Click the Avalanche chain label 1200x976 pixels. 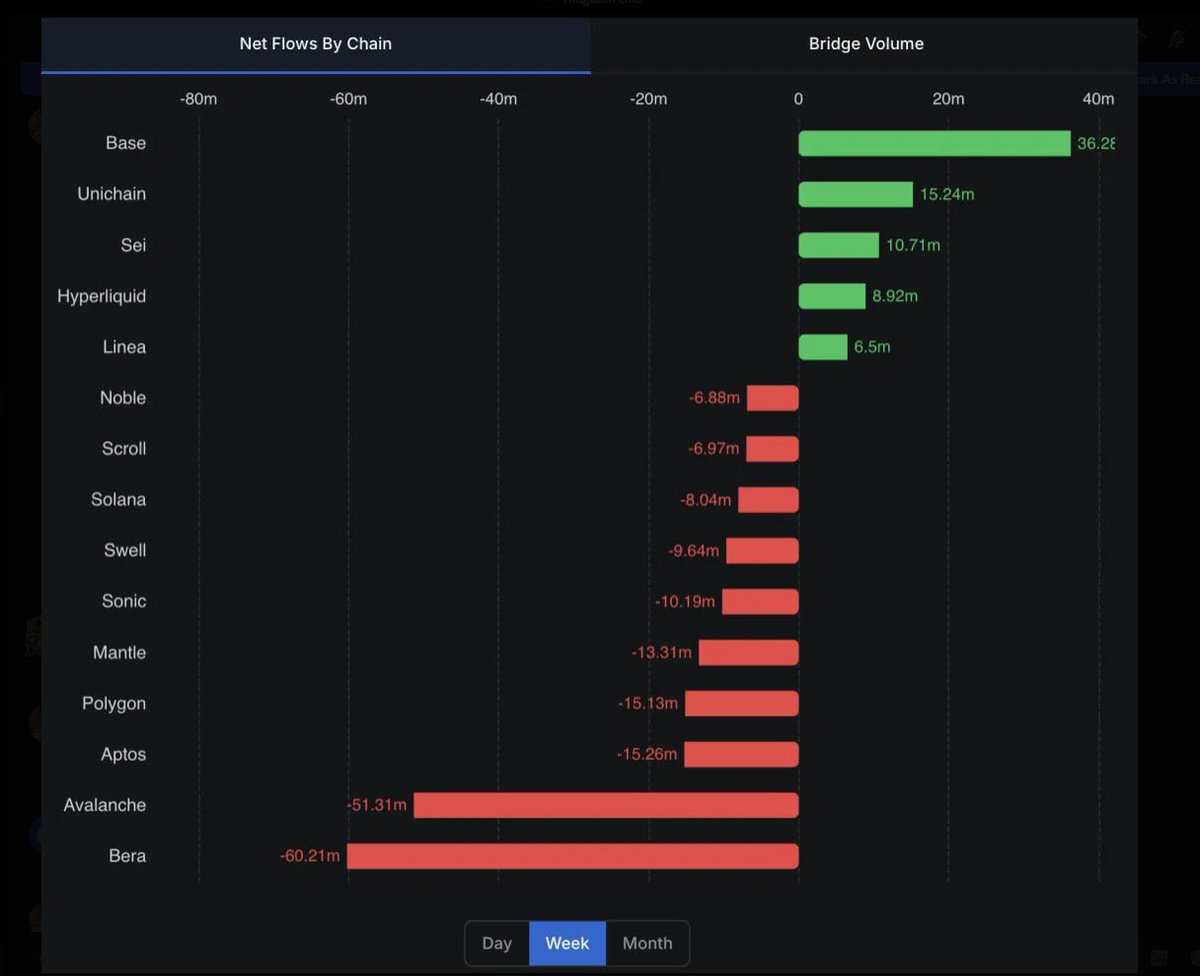[104, 806]
